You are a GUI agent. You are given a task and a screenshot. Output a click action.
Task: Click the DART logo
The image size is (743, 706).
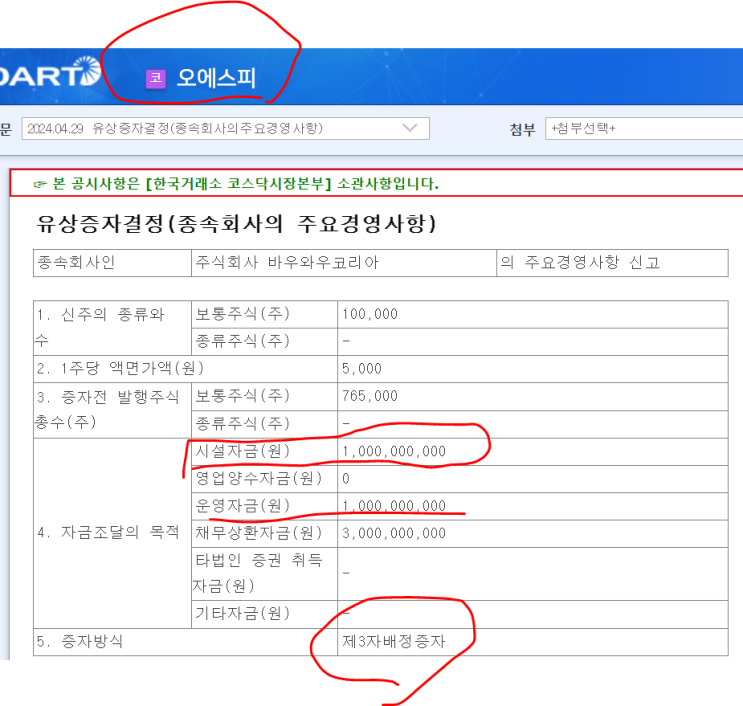point(50,72)
